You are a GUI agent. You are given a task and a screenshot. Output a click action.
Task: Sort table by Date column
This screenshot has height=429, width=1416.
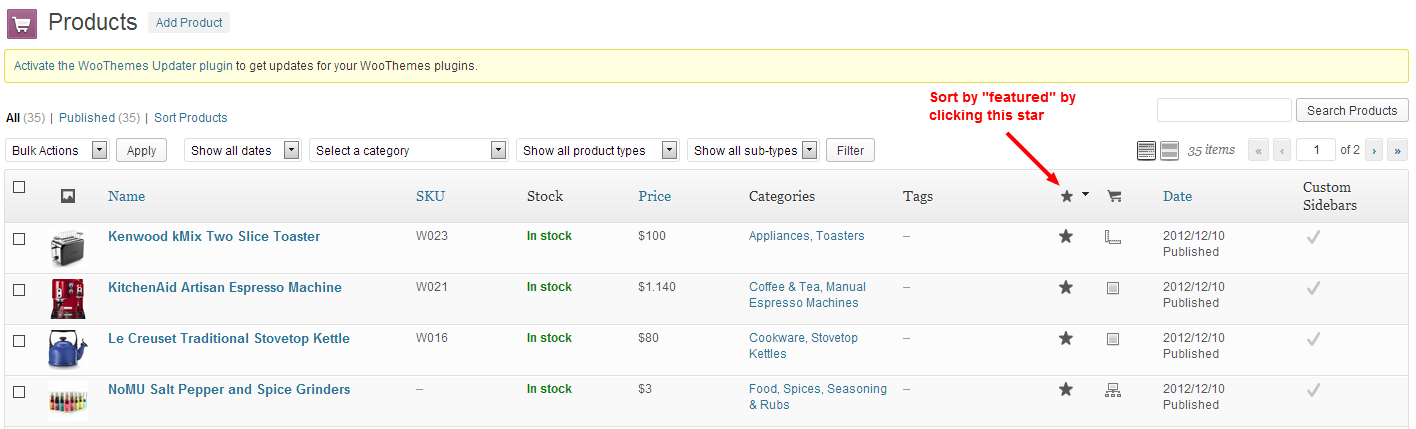(1177, 196)
